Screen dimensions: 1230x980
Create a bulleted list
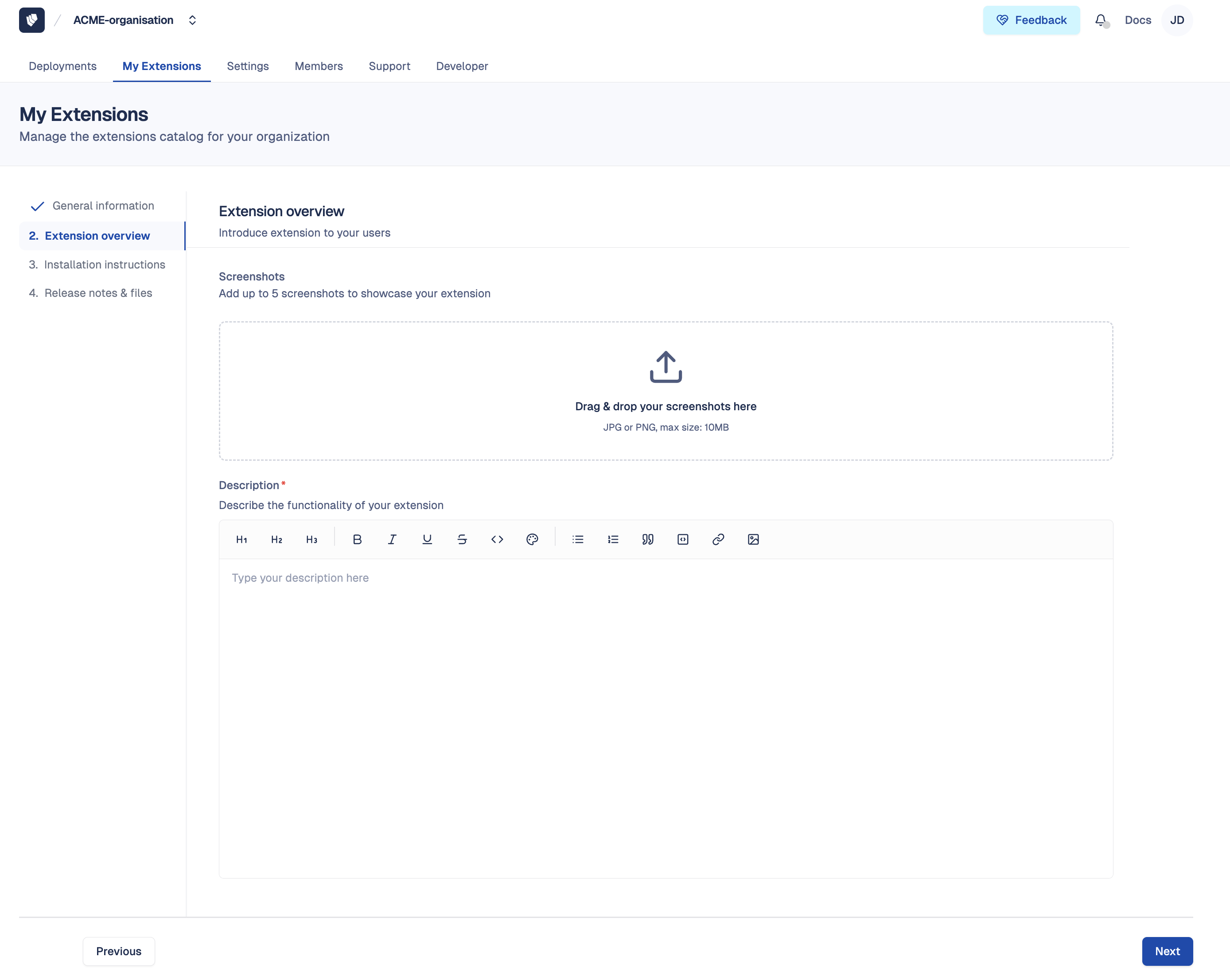578,539
